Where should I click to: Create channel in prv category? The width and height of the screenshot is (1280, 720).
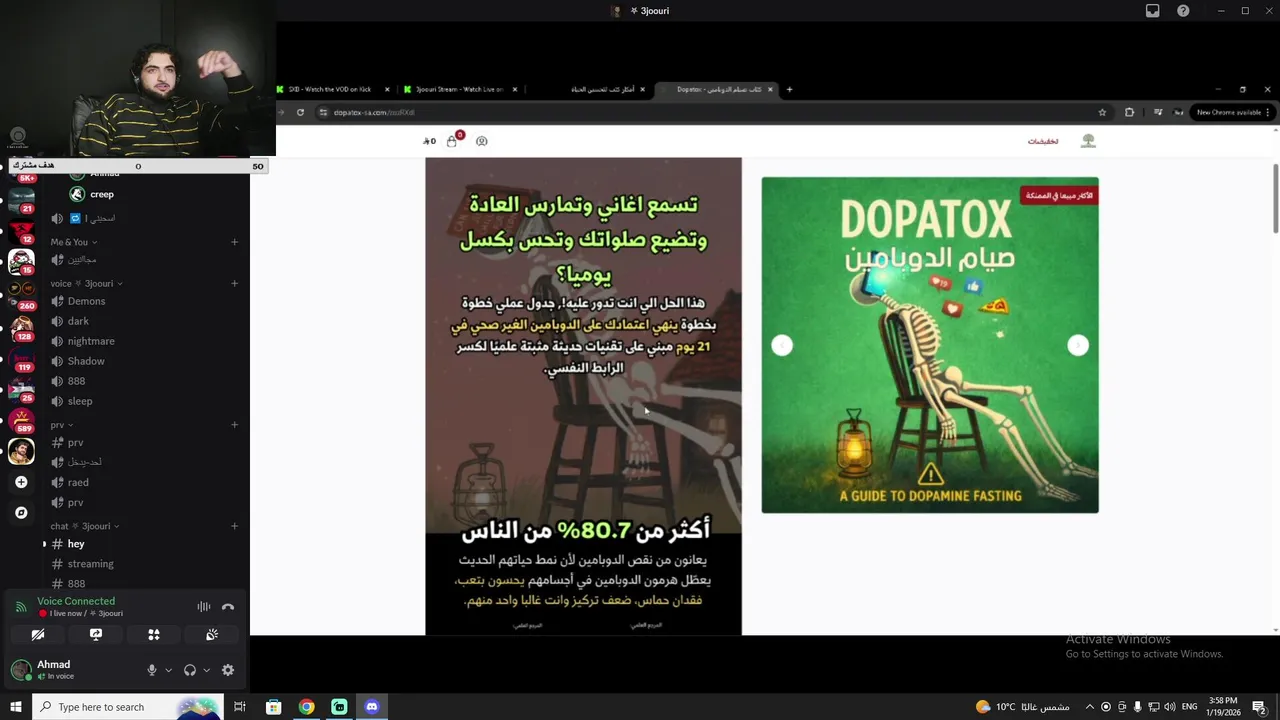click(x=234, y=425)
